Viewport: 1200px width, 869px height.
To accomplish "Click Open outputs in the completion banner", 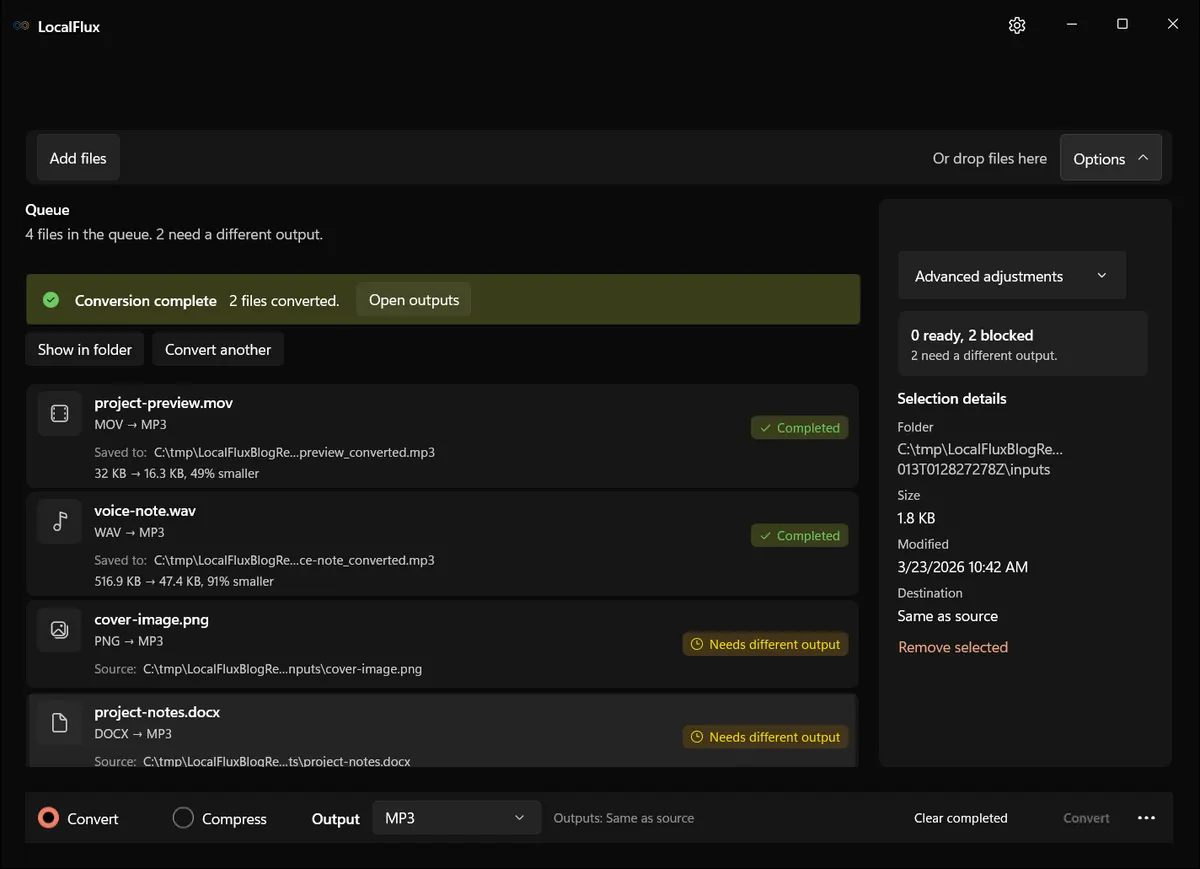I will point(414,300).
